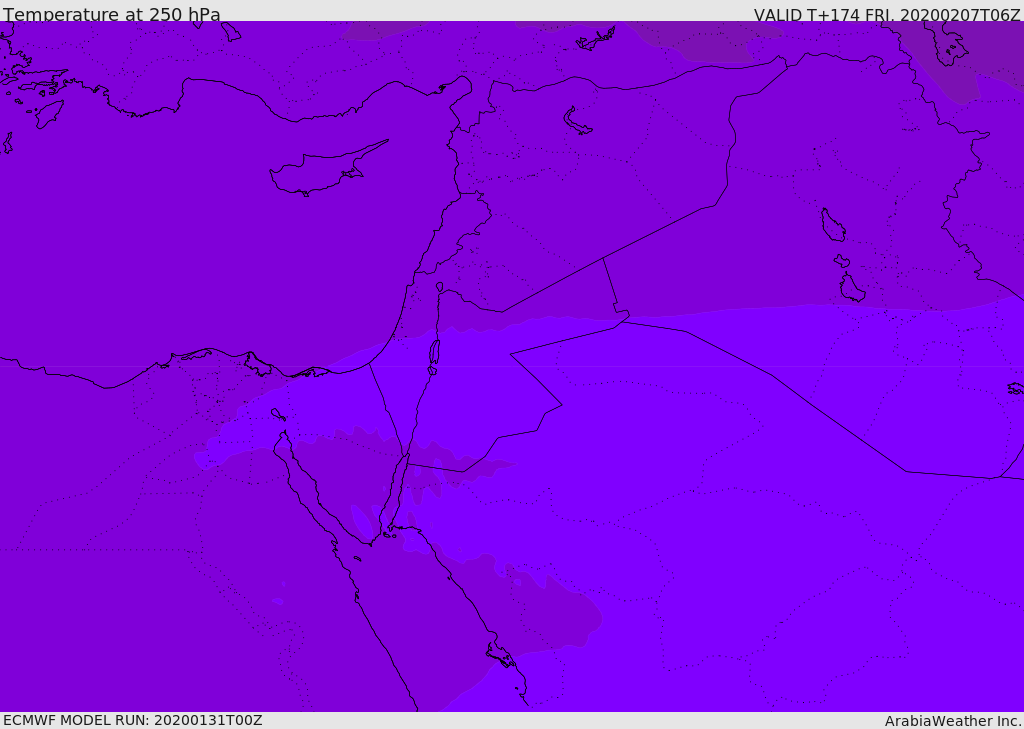Click Lake Assad outline in northern Syria
This screenshot has height=729, width=1024.
click(x=577, y=122)
